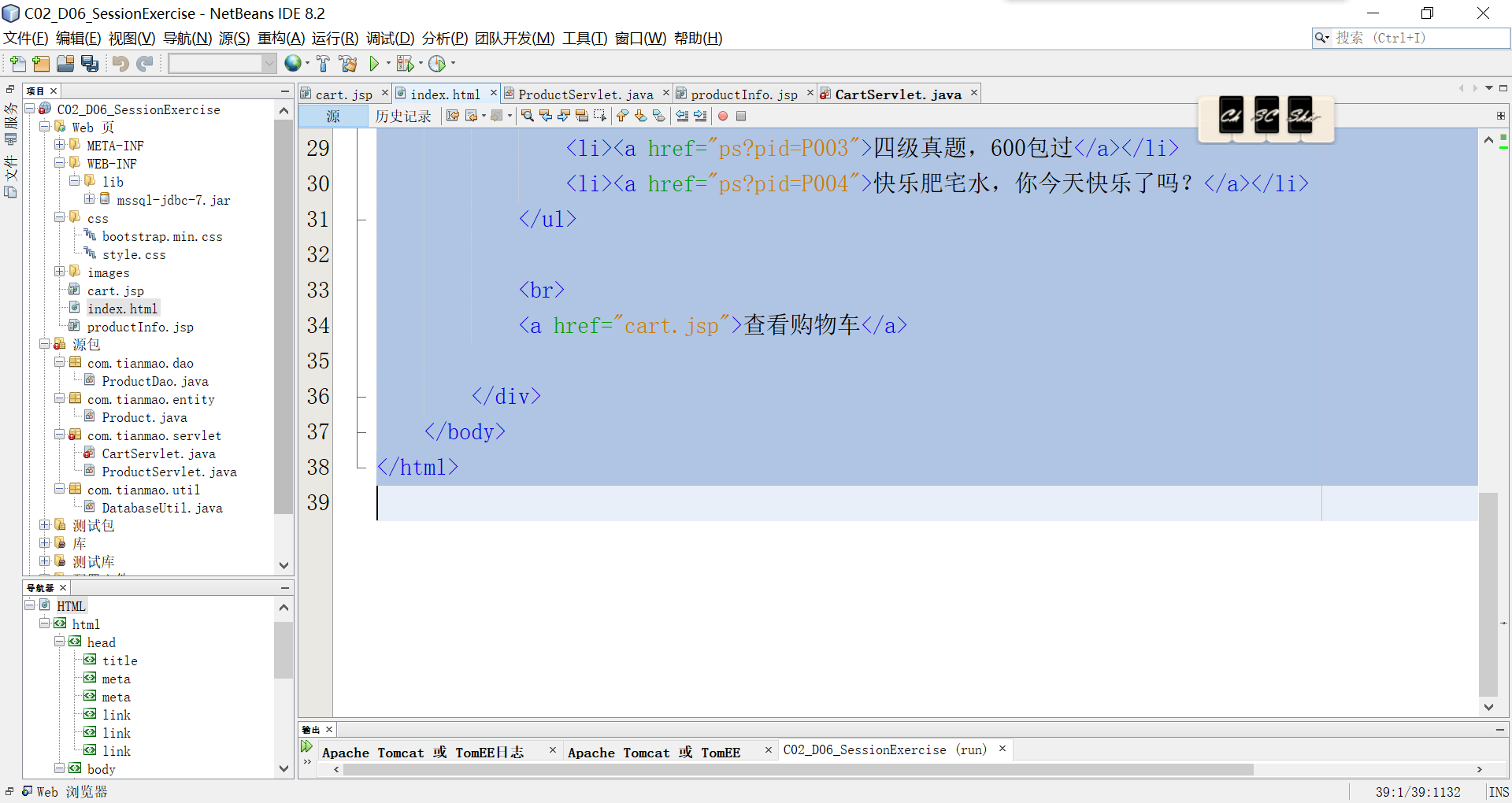Open the 重构(A) menu
Viewport: 1512px width, 803px height.
(281, 39)
